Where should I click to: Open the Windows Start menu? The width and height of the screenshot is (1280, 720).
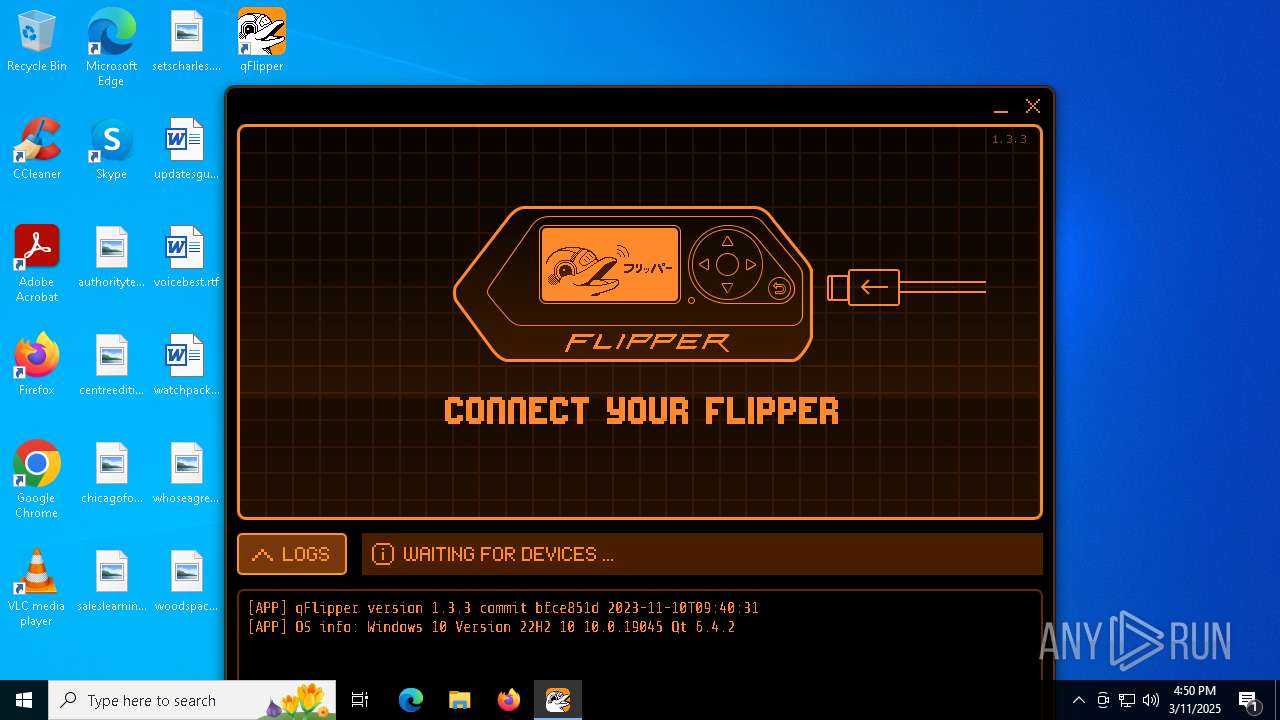pos(24,700)
